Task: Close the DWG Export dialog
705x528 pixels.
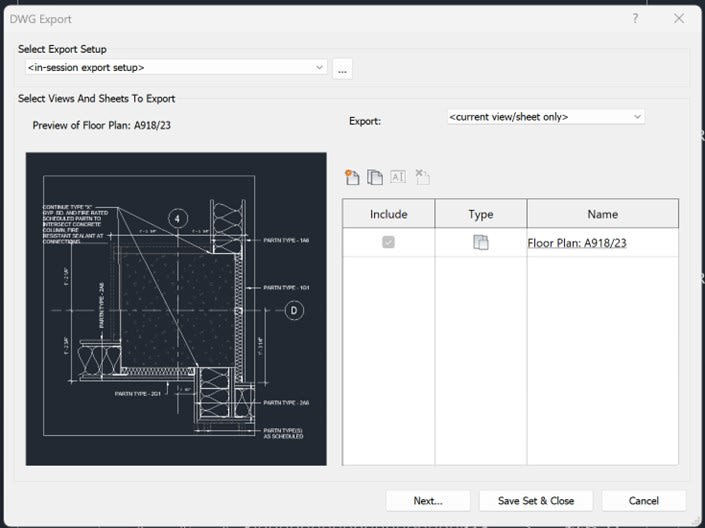Action: pos(679,18)
